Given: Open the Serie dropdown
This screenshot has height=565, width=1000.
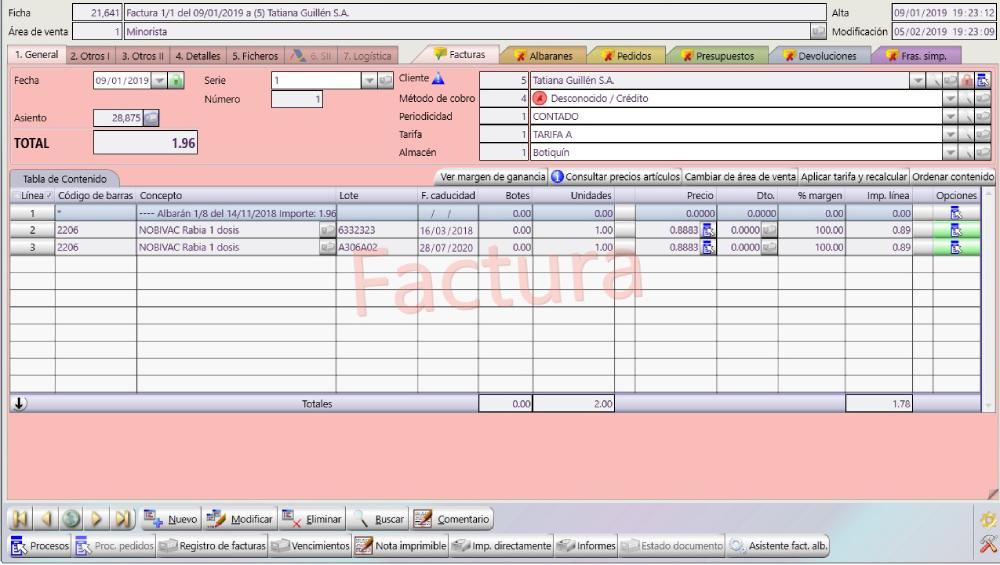Looking at the screenshot, I should tap(370, 80).
